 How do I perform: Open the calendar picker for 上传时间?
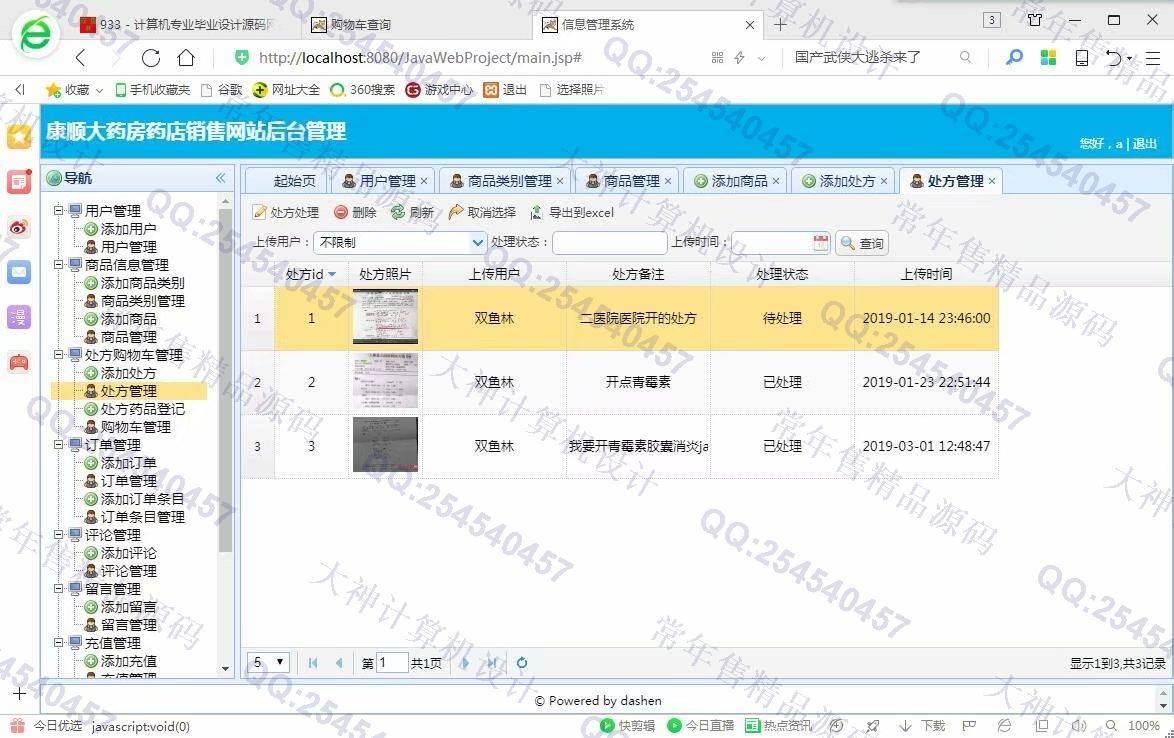[821, 243]
